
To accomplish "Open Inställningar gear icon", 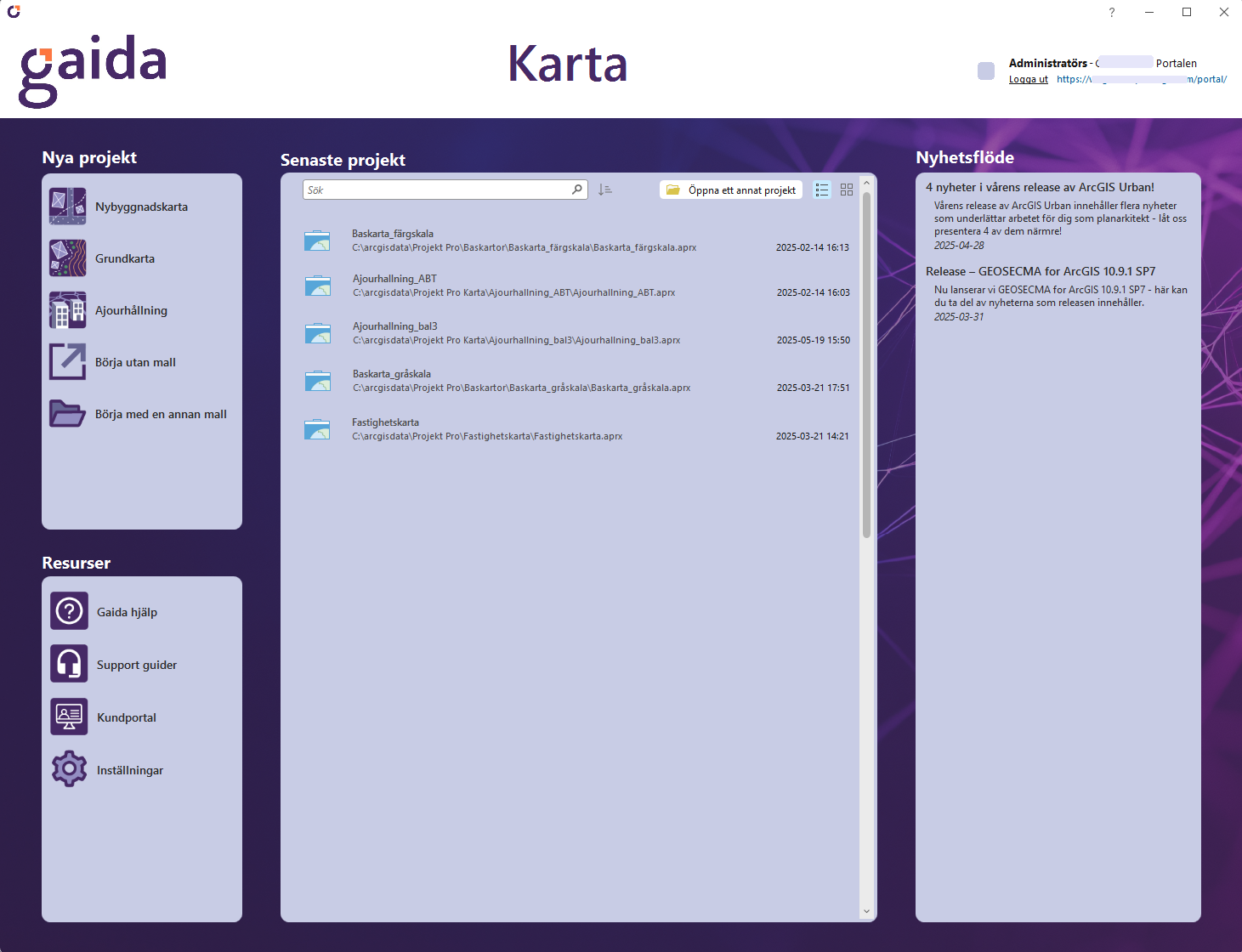I will [69, 769].
